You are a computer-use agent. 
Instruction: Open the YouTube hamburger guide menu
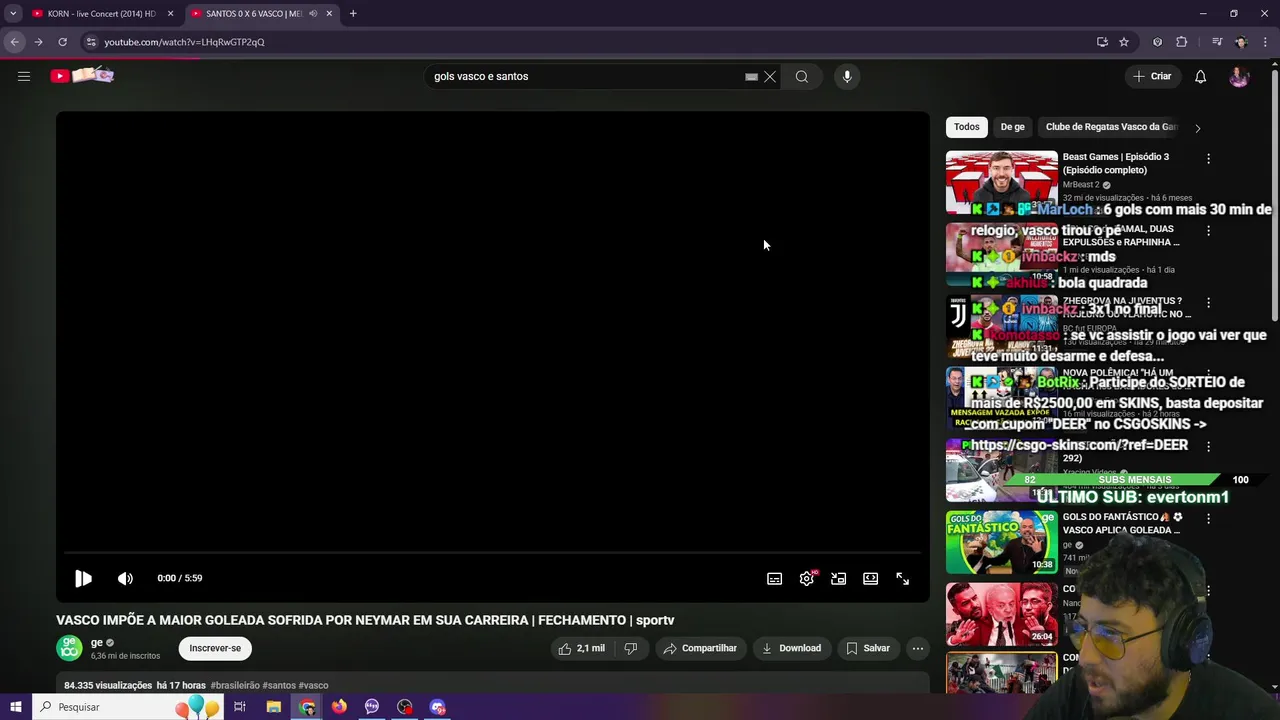pyautogui.click(x=24, y=76)
